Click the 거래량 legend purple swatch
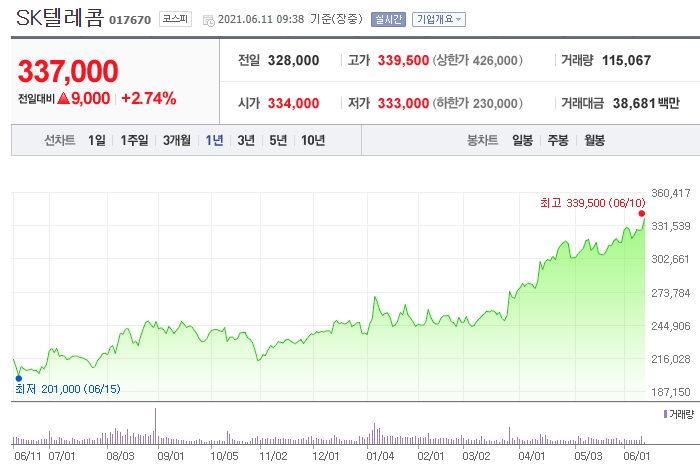This screenshot has width=700, height=475. pos(665,414)
